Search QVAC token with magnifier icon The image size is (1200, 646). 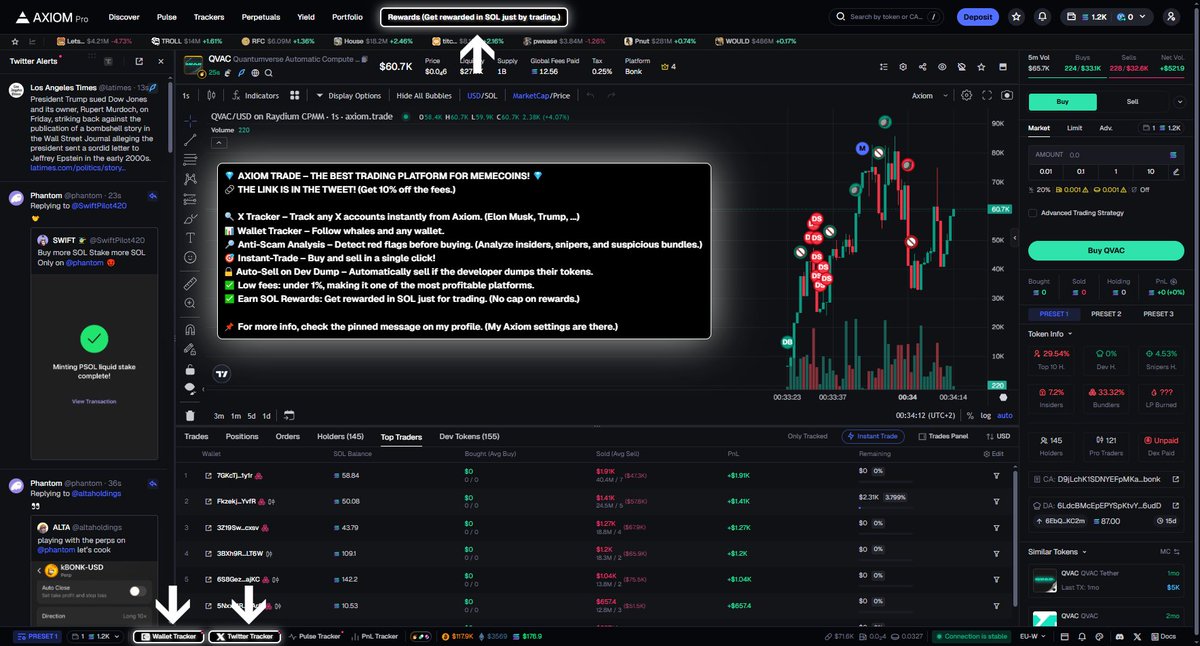click(269, 72)
